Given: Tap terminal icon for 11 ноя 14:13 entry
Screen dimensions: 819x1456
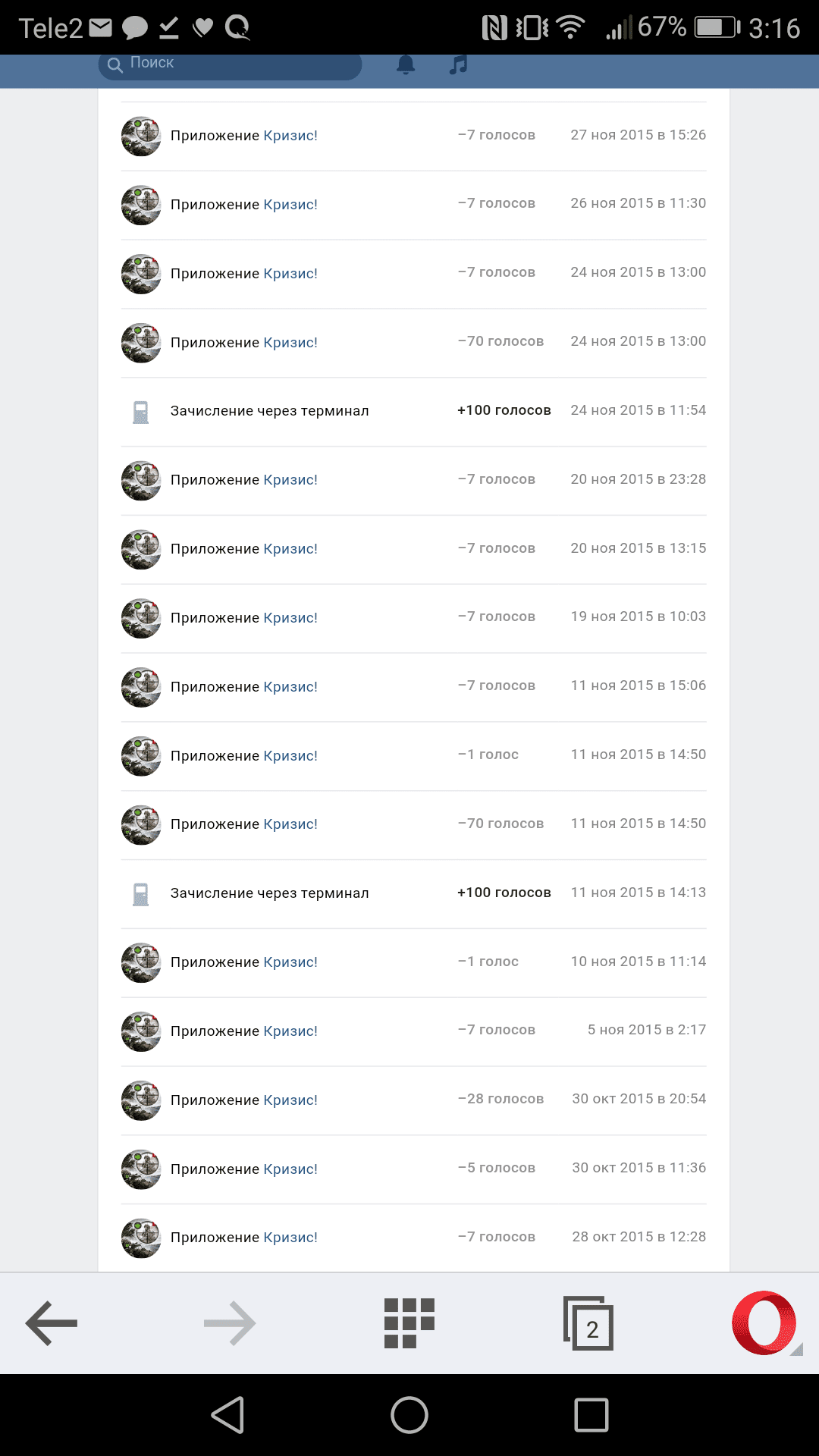Looking at the screenshot, I should point(141,894).
